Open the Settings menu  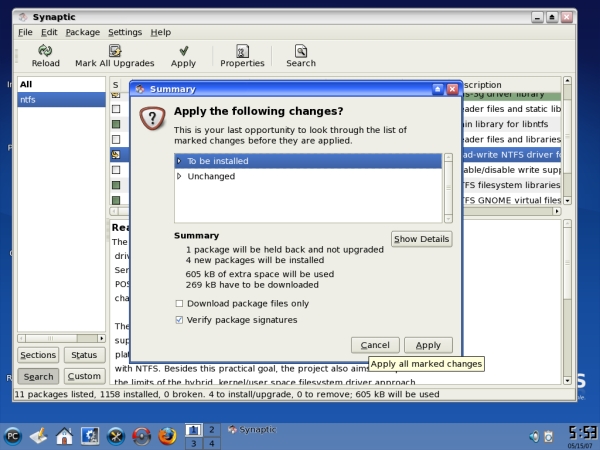click(x=125, y=33)
